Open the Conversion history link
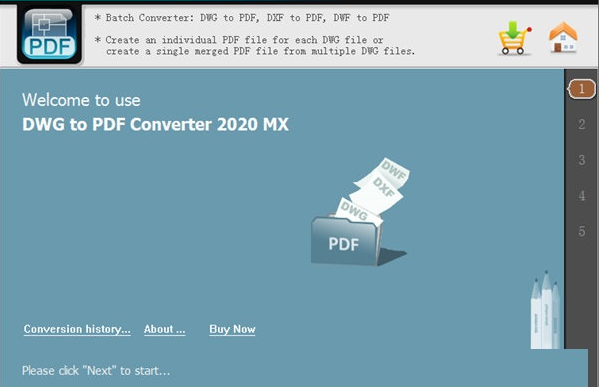Viewport: 599px width, 387px height. click(x=77, y=329)
